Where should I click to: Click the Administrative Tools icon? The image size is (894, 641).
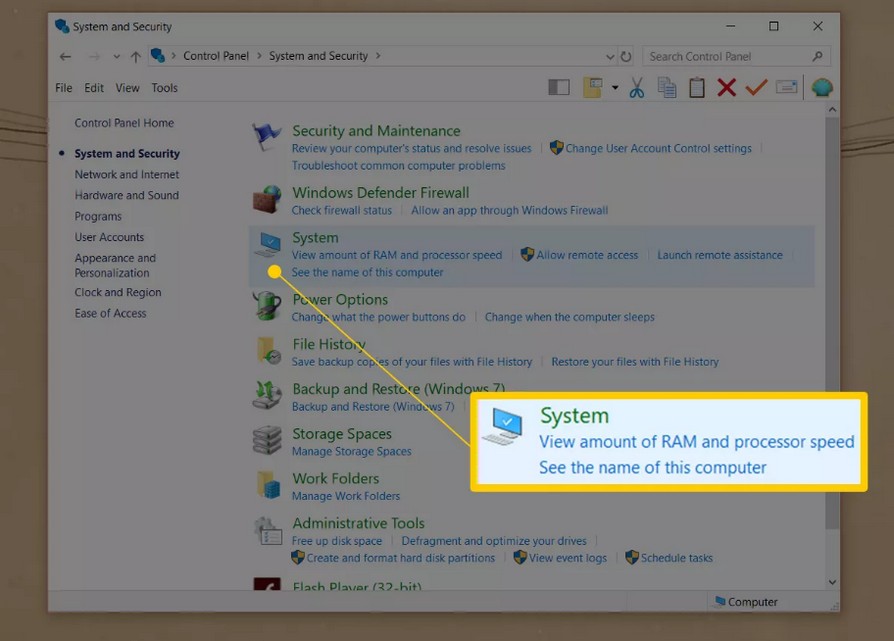tap(268, 530)
